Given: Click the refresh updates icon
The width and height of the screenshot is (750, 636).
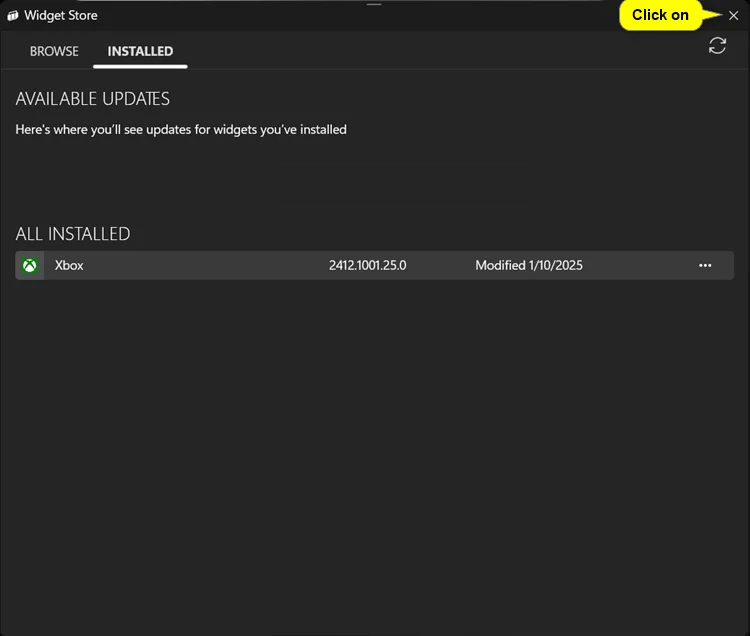Looking at the screenshot, I should pyautogui.click(x=717, y=46).
